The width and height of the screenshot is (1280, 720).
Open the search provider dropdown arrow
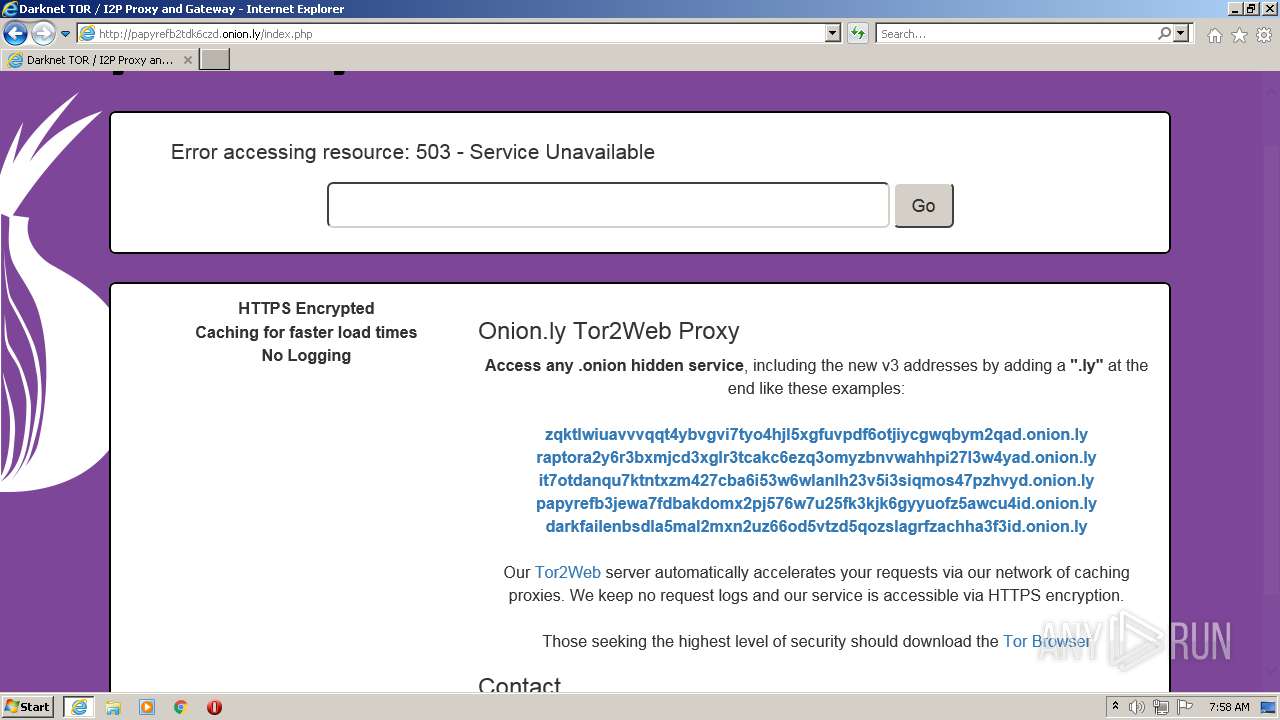click(1181, 33)
